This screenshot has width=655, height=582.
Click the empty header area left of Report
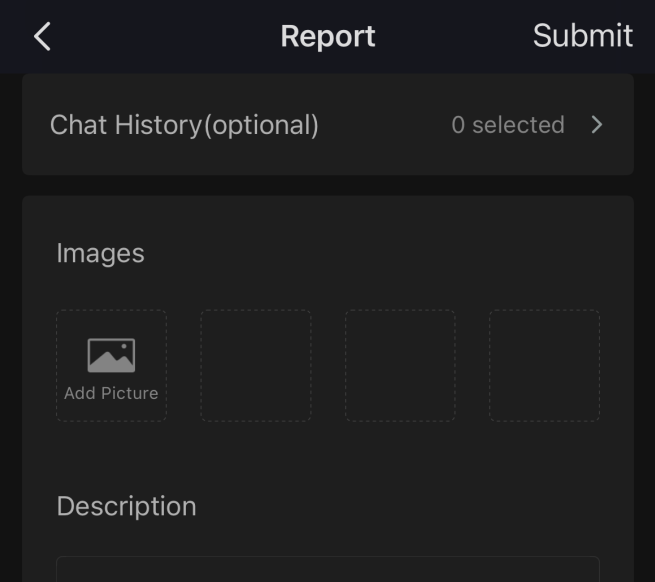pyautogui.click(x=160, y=37)
